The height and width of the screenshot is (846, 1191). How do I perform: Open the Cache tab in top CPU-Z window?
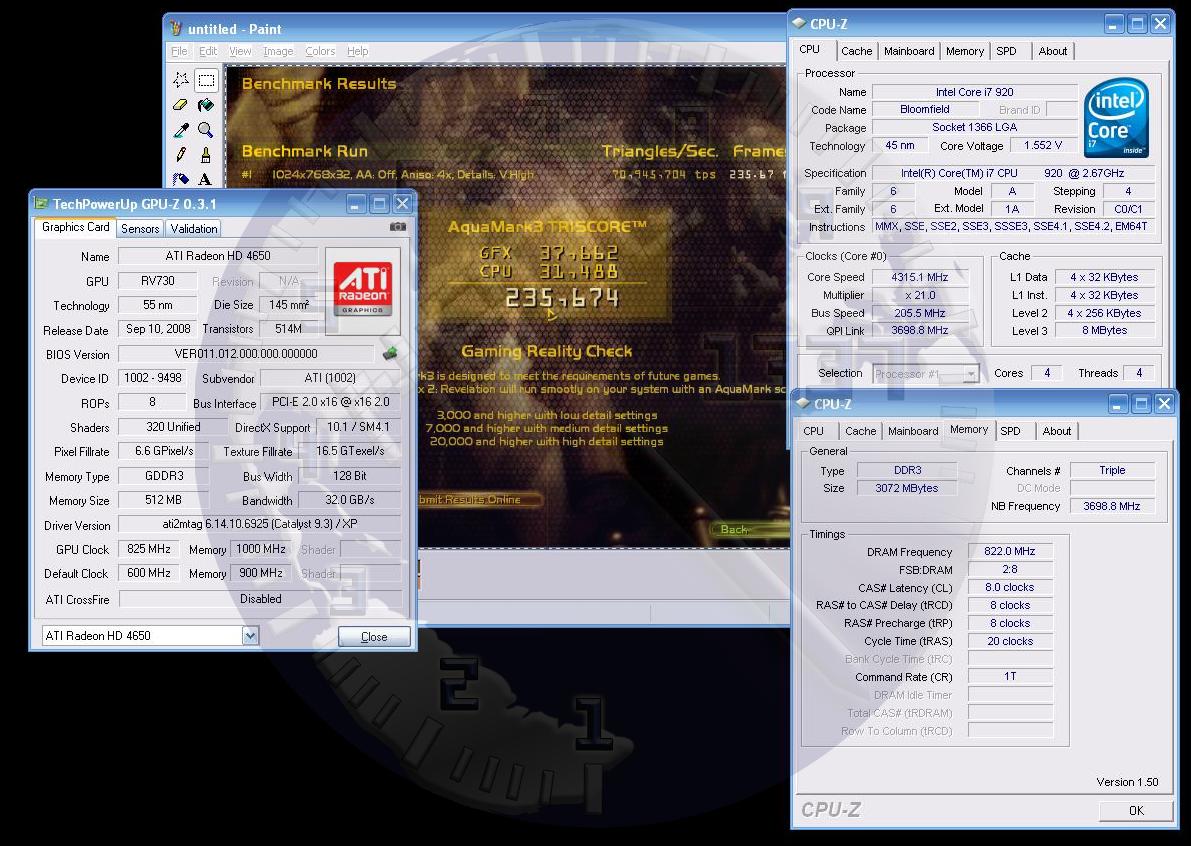click(857, 51)
